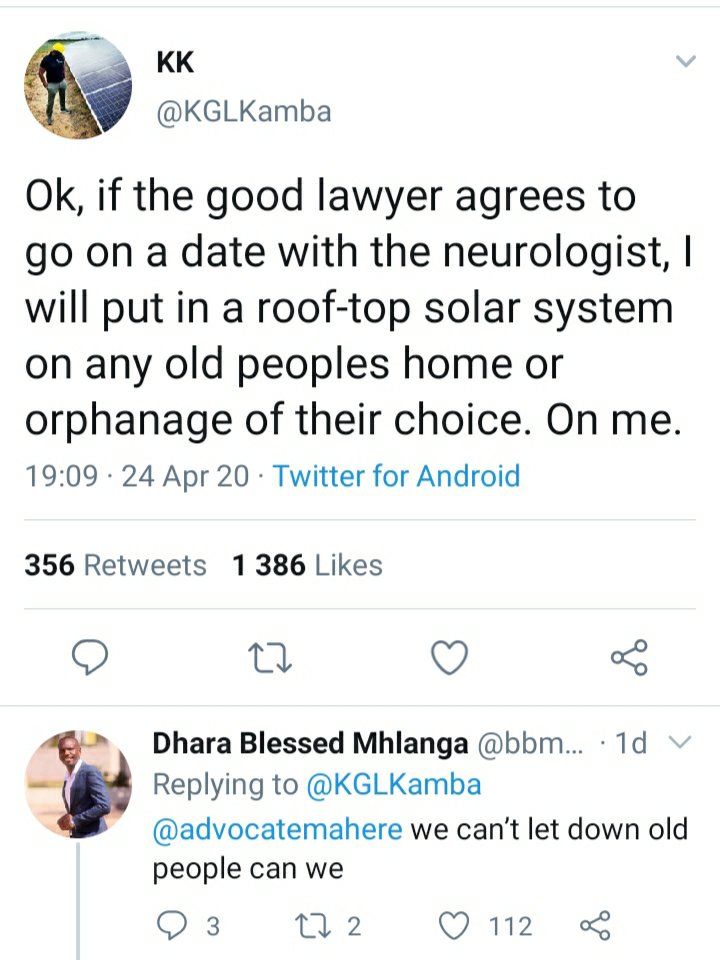The height and width of the screenshot is (960, 720).
Task: Open the Twitter for Android link
Action: [x=396, y=475]
